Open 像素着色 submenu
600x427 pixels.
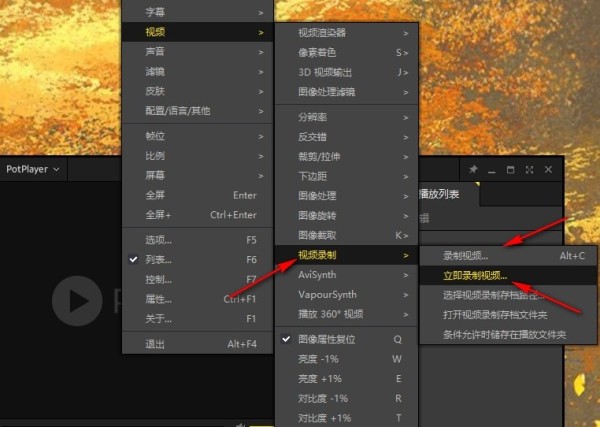[x=346, y=52]
